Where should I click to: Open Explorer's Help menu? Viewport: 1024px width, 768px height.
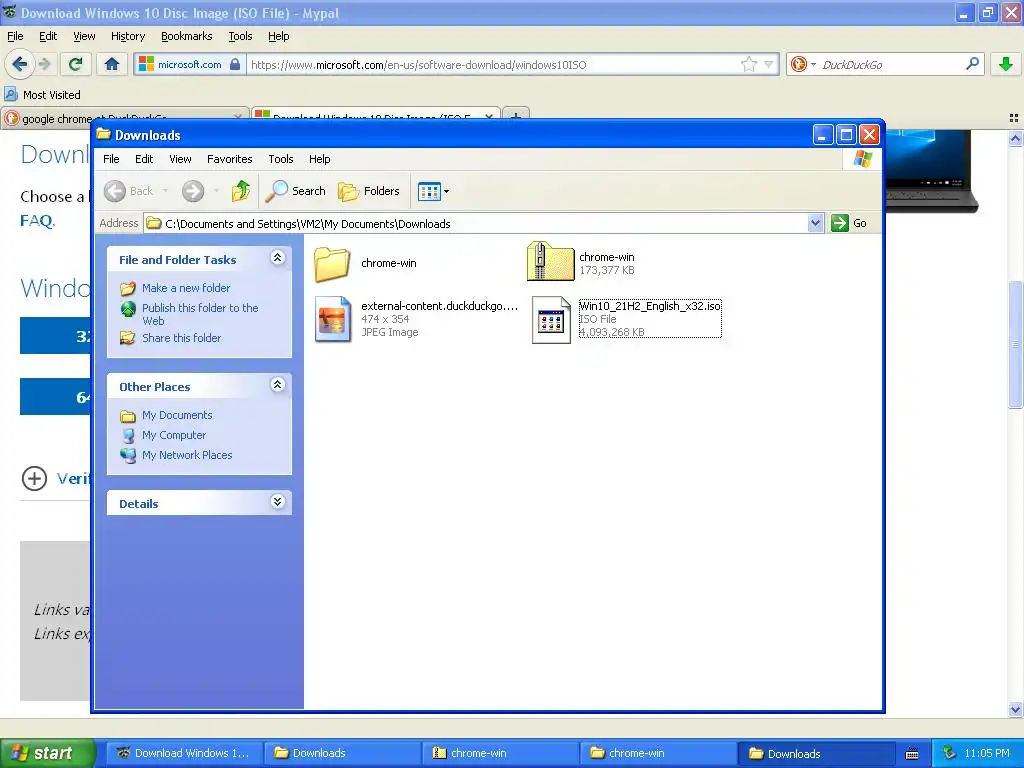319,159
